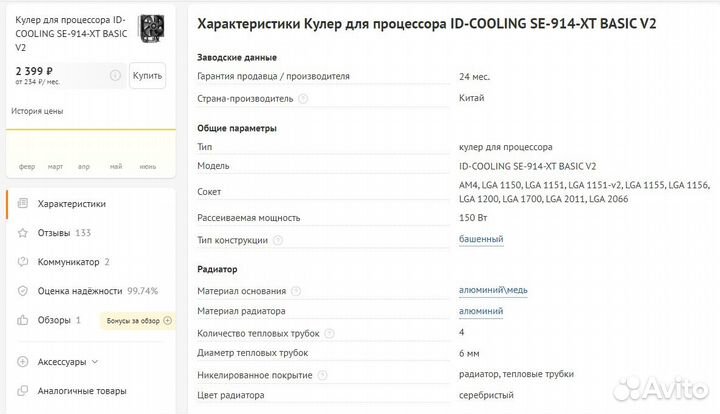Click the Купить button
This screenshot has height=414, width=720.
coord(147,76)
